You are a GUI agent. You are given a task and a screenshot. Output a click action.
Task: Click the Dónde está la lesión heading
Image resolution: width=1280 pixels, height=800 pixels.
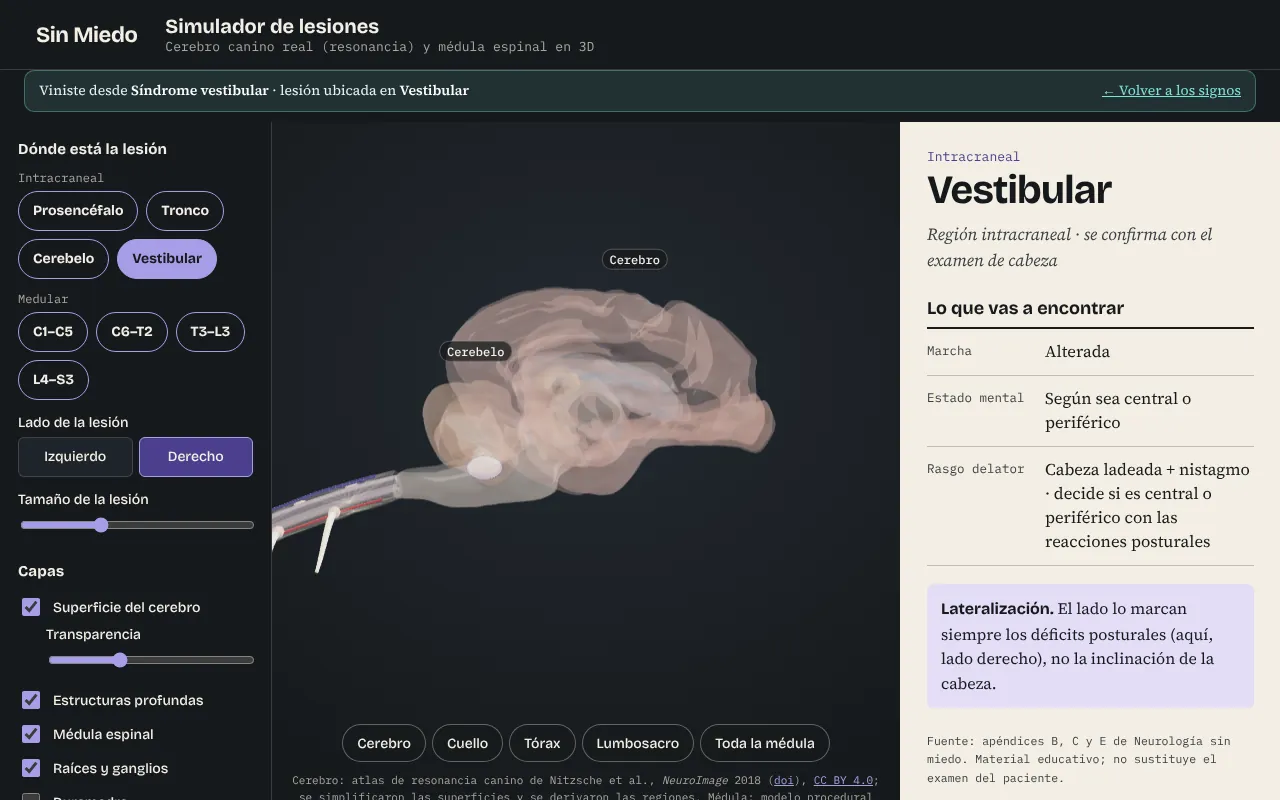[92, 149]
